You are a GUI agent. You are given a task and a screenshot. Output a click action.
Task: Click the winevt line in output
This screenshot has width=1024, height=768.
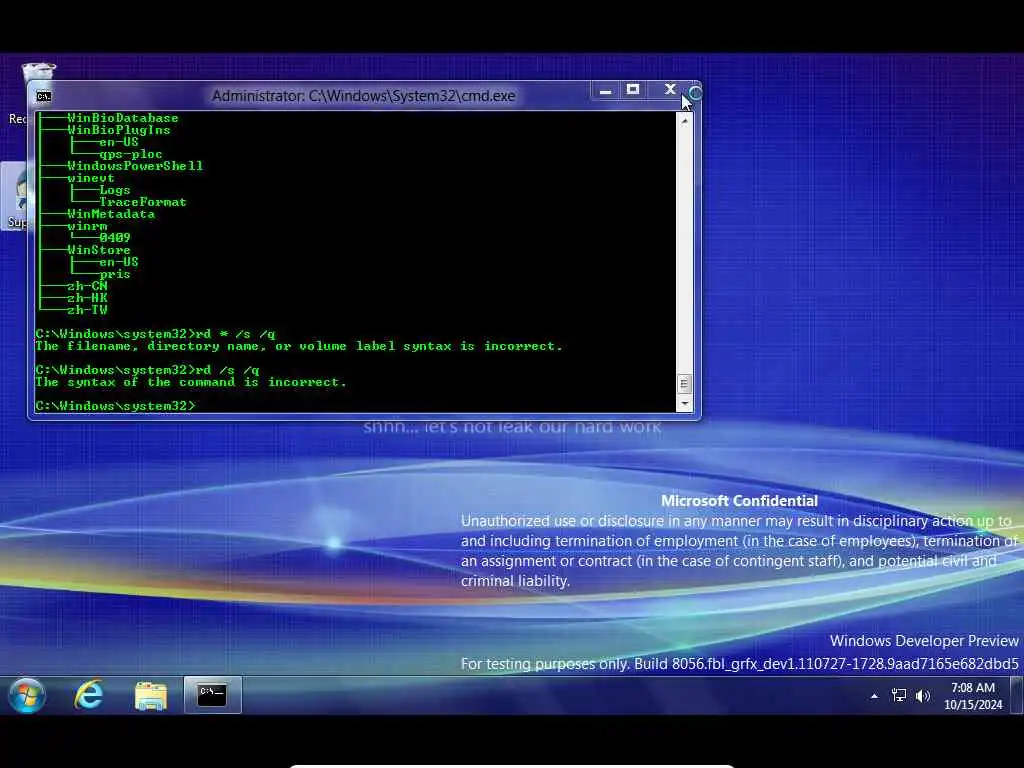click(90, 178)
